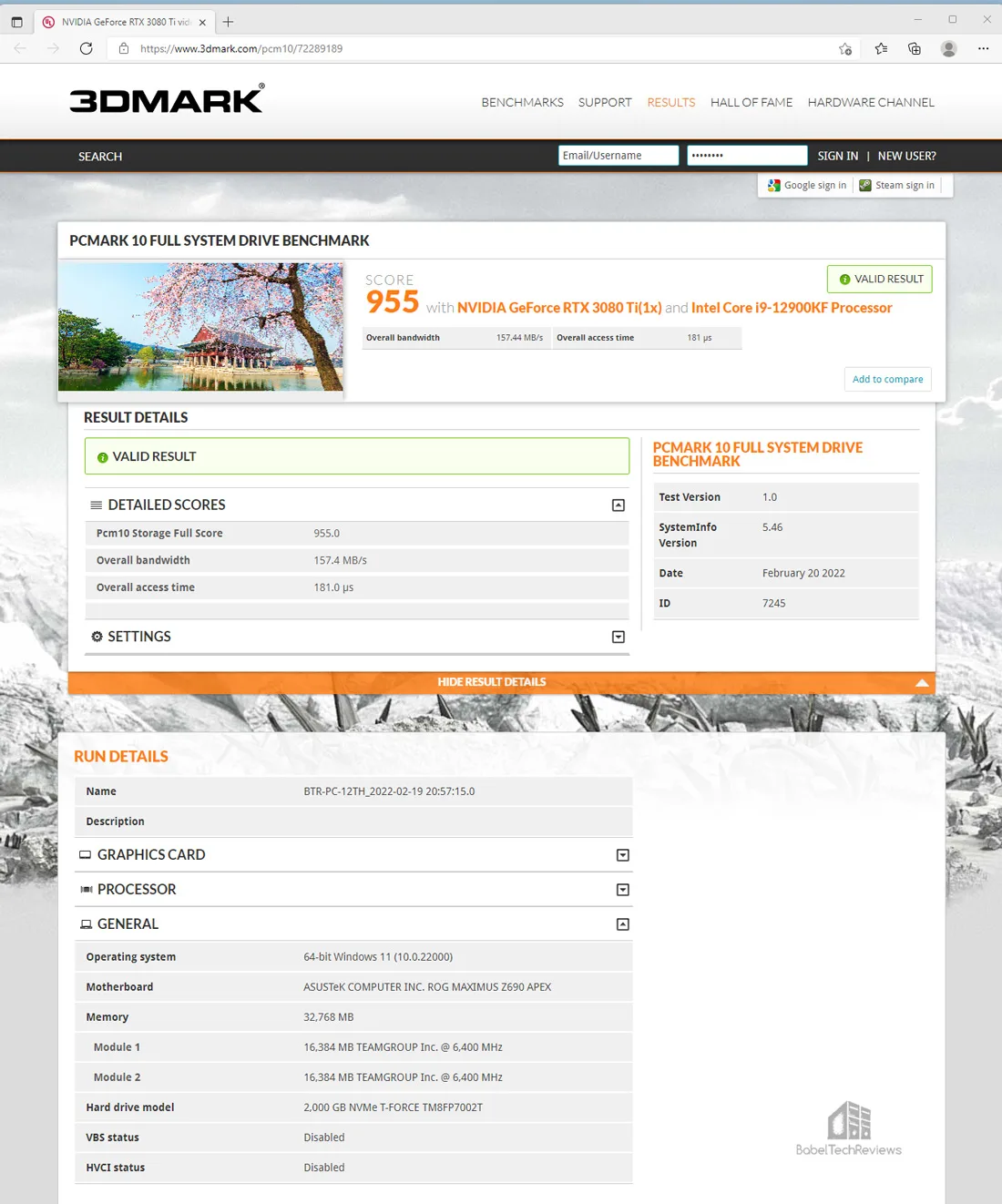This screenshot has height=1204, width=1002.
Task: View site information lock icon
Action: [124, 48]
